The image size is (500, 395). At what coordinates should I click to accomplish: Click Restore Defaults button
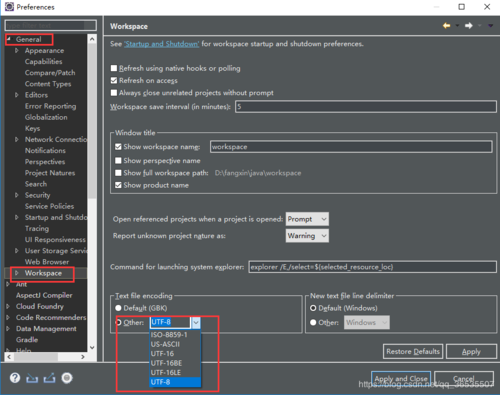[413, 351]
